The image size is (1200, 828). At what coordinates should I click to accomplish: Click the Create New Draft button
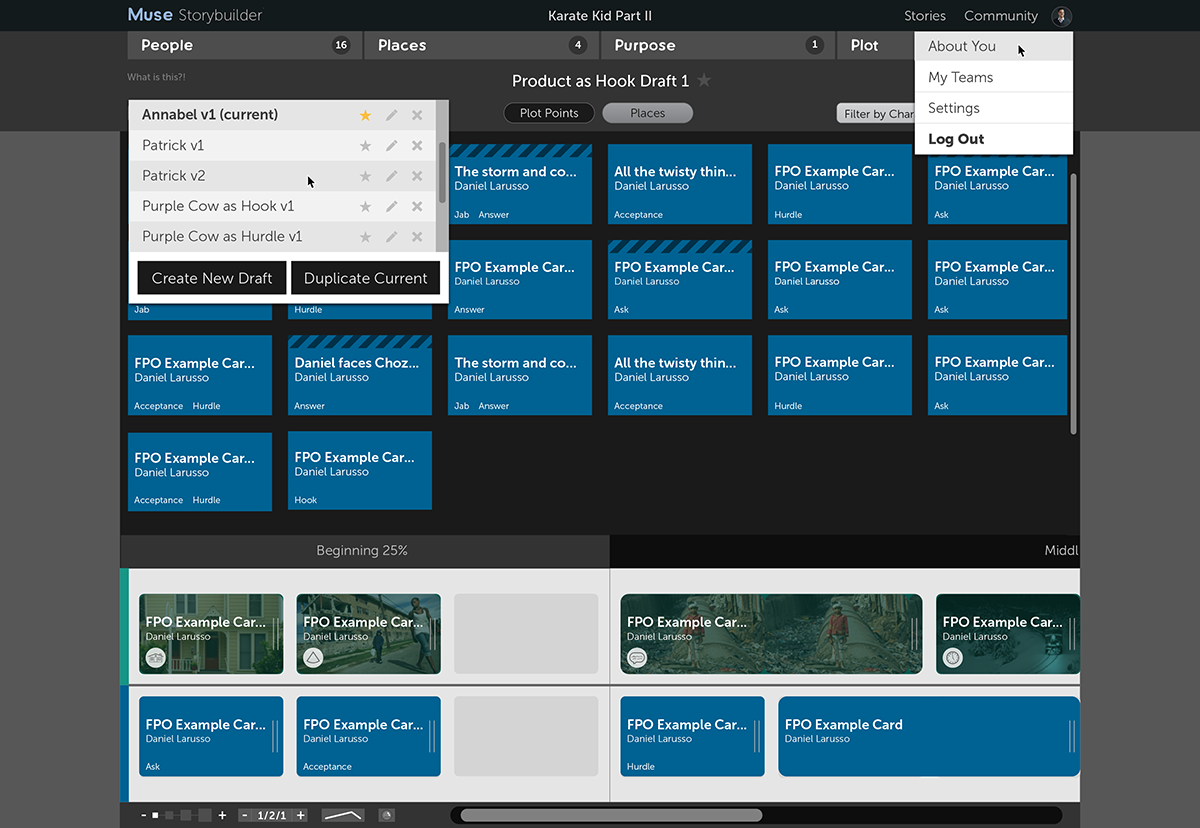(212, 278)
